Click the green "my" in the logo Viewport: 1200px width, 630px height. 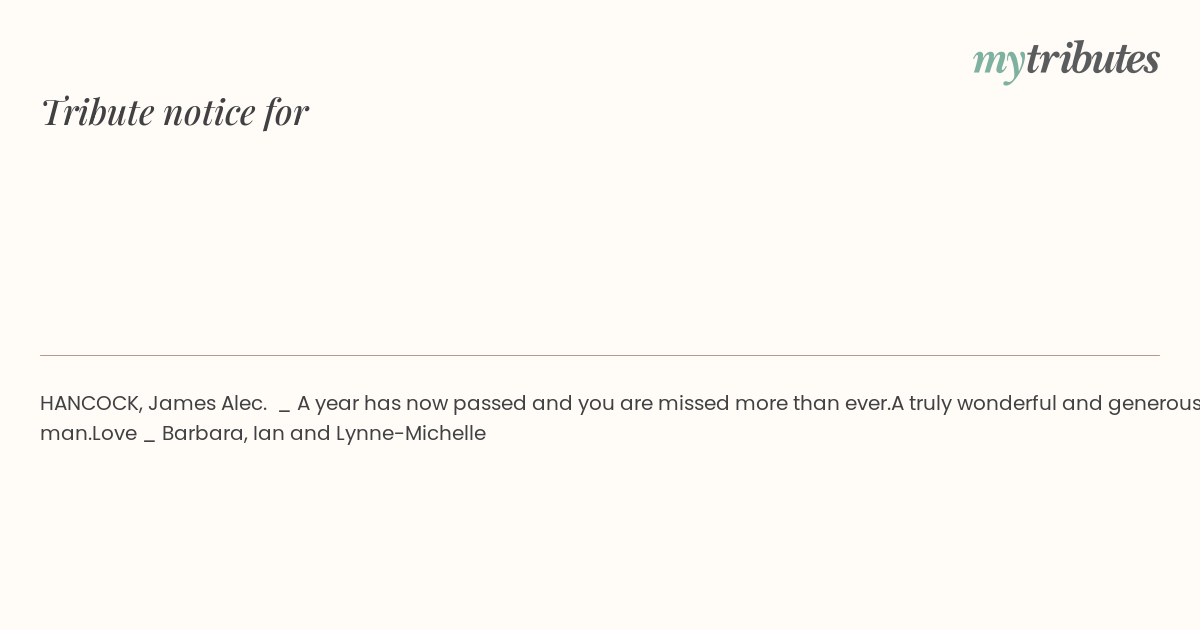(x=998, y=63)
